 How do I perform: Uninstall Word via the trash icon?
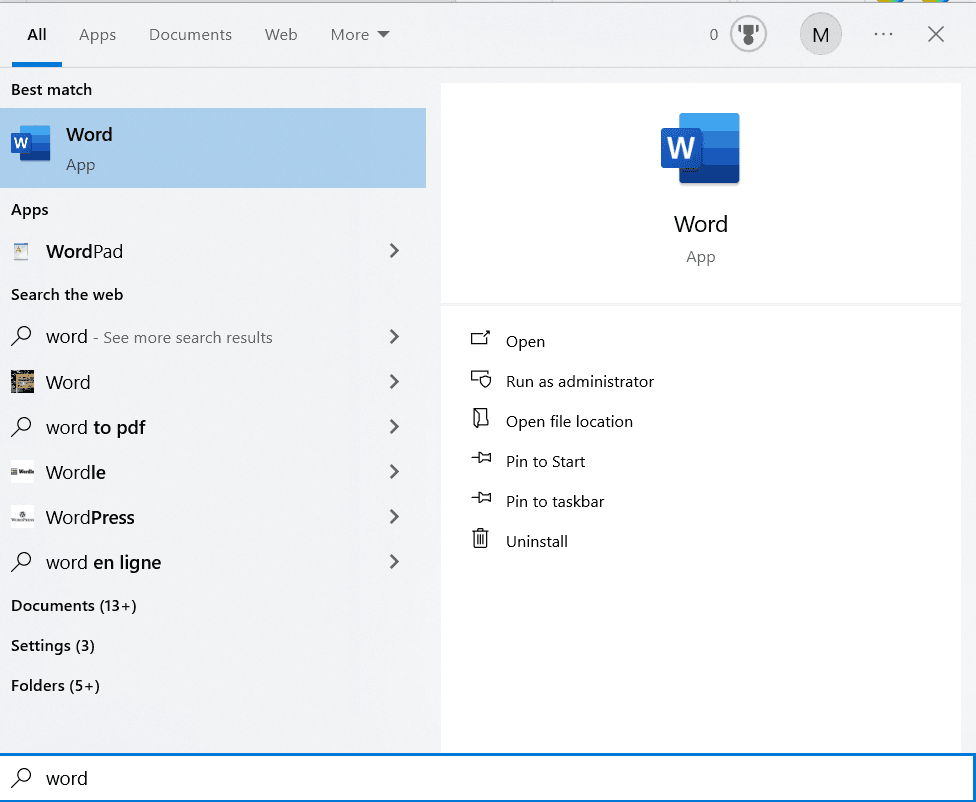coord(481,541)
